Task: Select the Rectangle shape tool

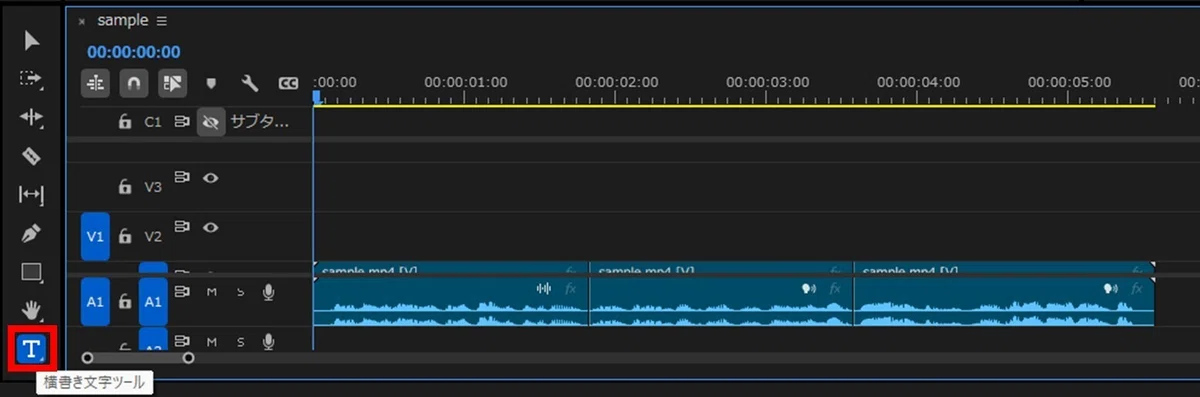Action: [x=32, y=272]
